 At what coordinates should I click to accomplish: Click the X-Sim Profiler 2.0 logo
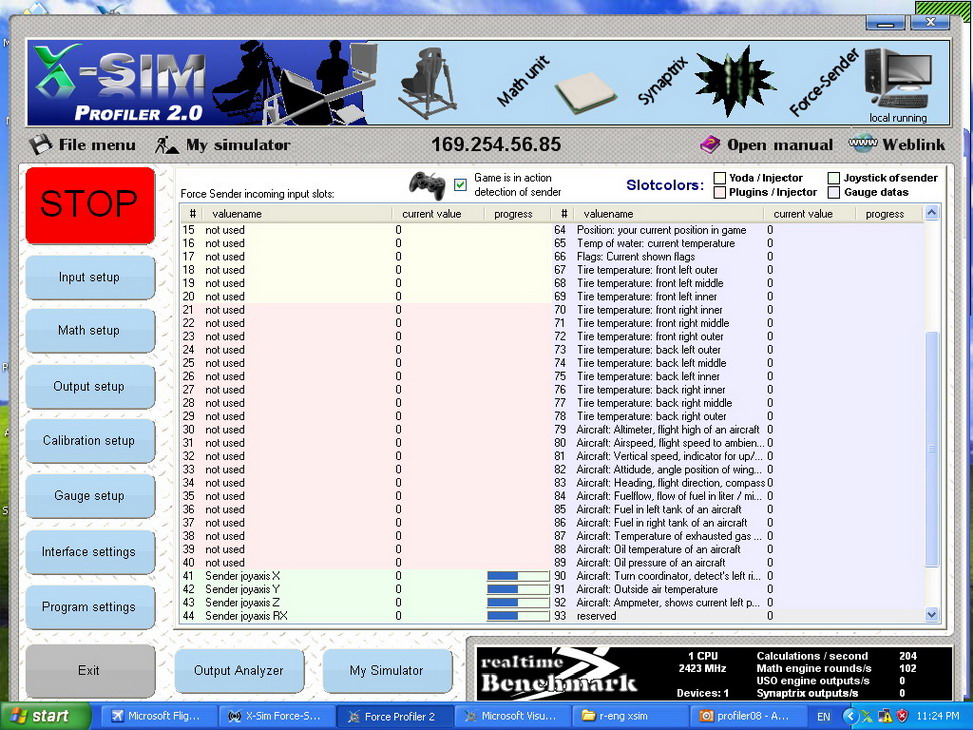pos(118,83)
